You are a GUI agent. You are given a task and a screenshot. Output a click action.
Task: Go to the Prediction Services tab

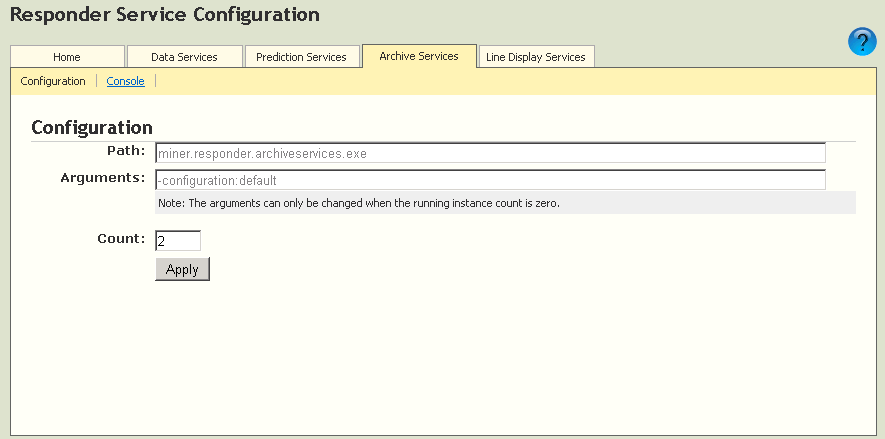pyautogui.click(x=301, y=57)
